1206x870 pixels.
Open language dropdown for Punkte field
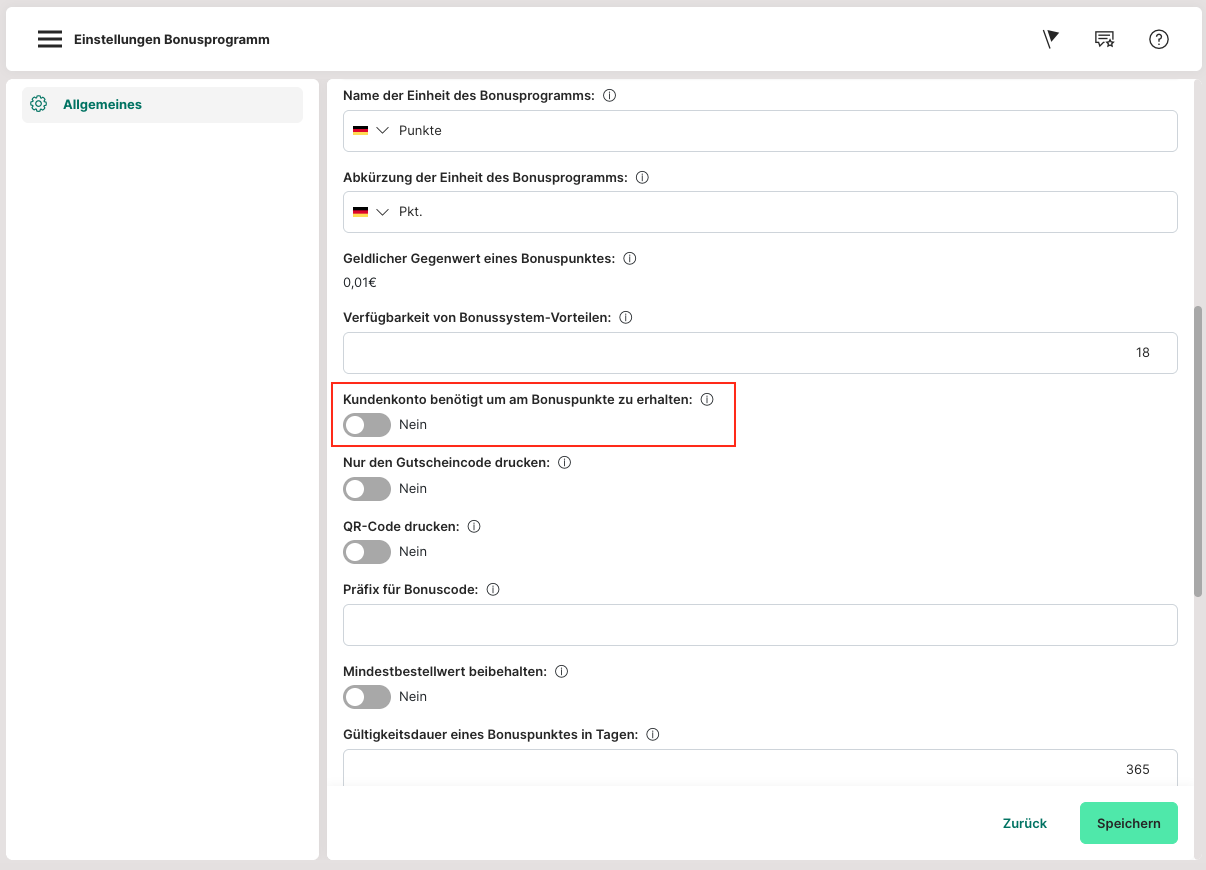[371, 131]
